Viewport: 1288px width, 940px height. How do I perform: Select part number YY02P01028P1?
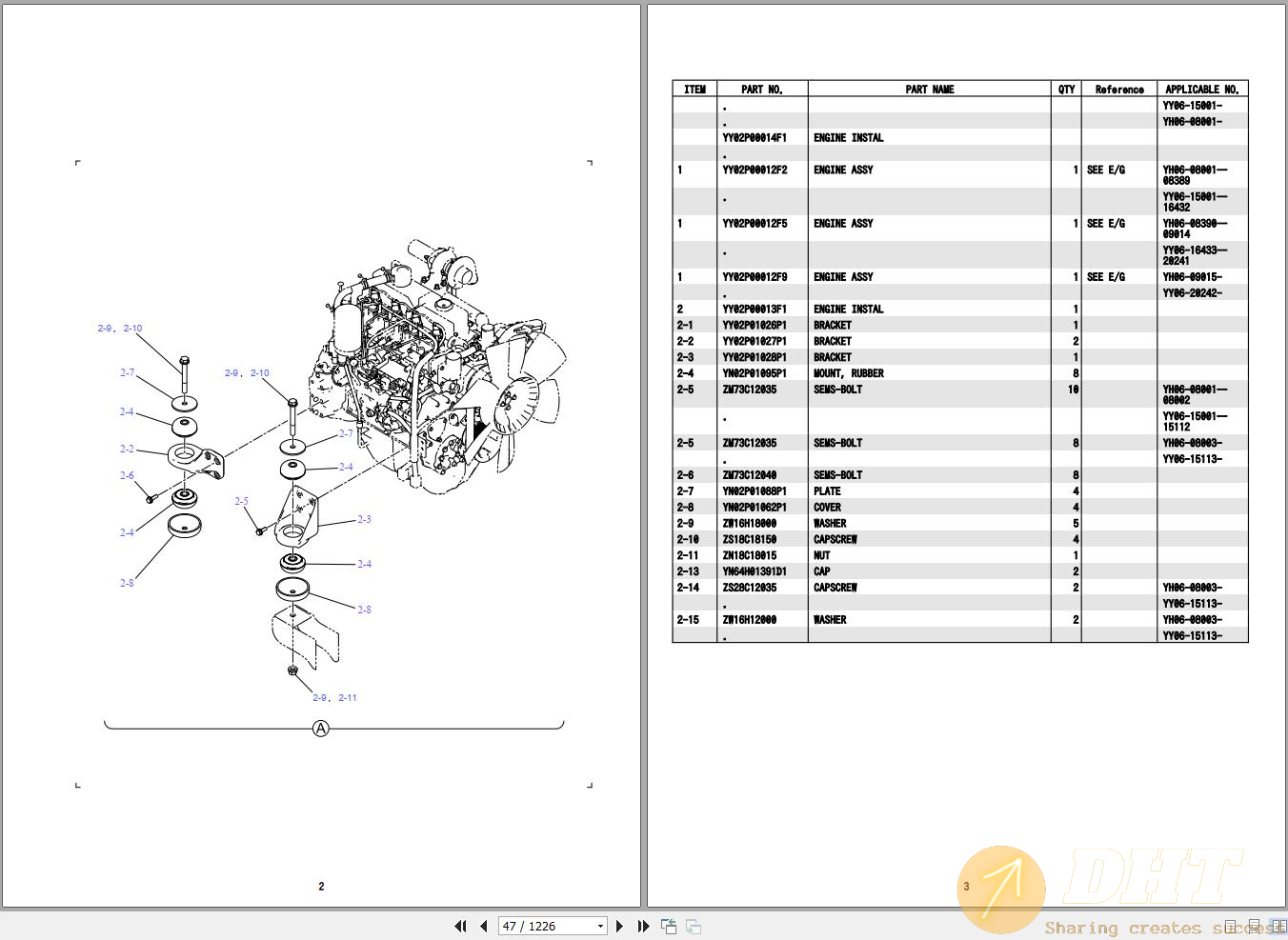(x=755, y=358)
